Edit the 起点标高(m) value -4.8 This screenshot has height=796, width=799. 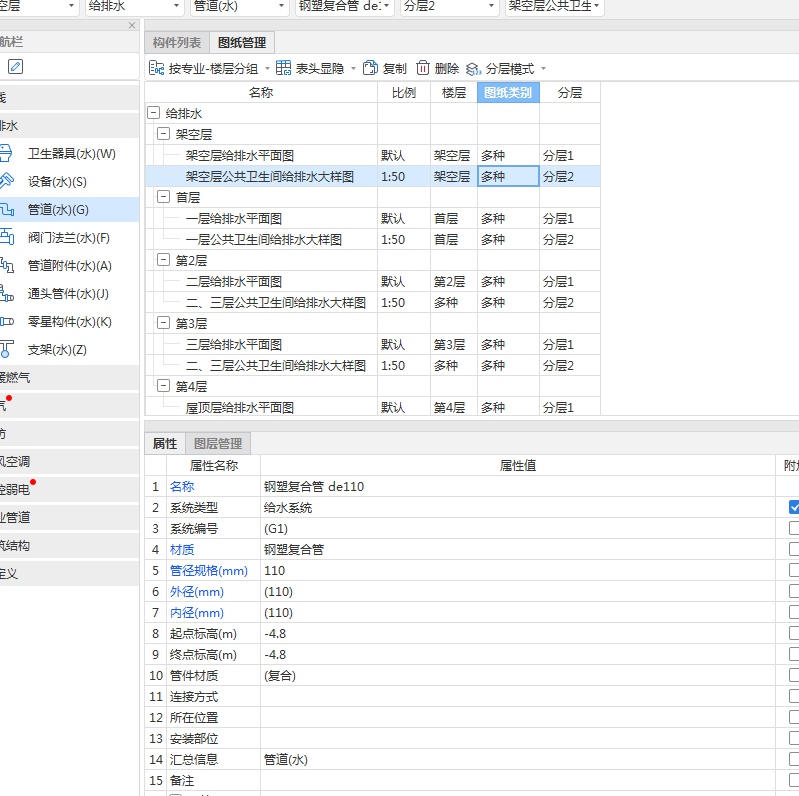tap(518, 633)
